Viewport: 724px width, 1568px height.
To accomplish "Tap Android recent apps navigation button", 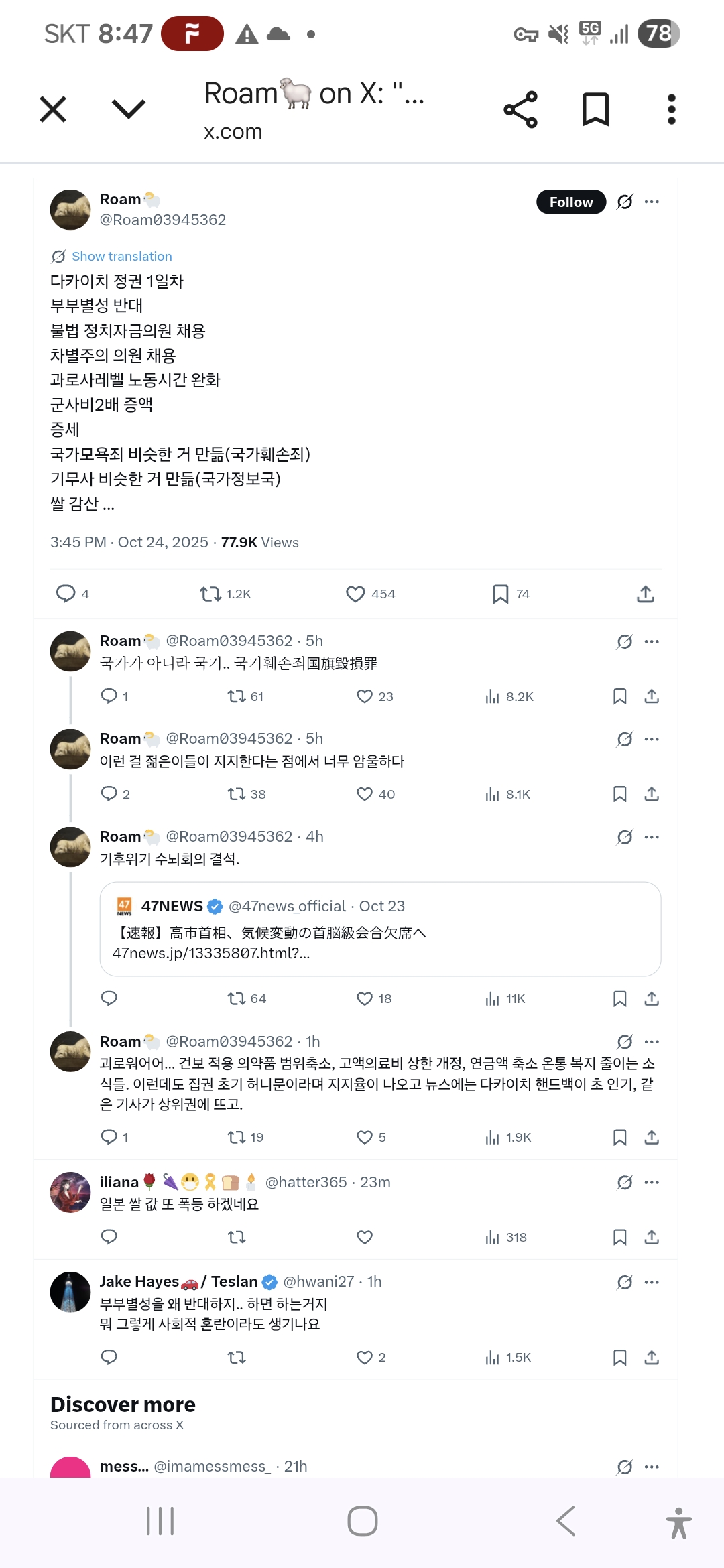I will [160, 1521].
